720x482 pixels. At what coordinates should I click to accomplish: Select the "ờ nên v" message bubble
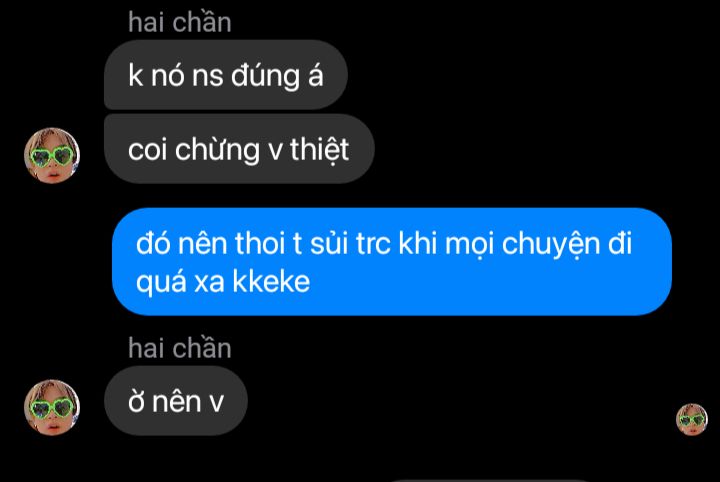[176, 401]
